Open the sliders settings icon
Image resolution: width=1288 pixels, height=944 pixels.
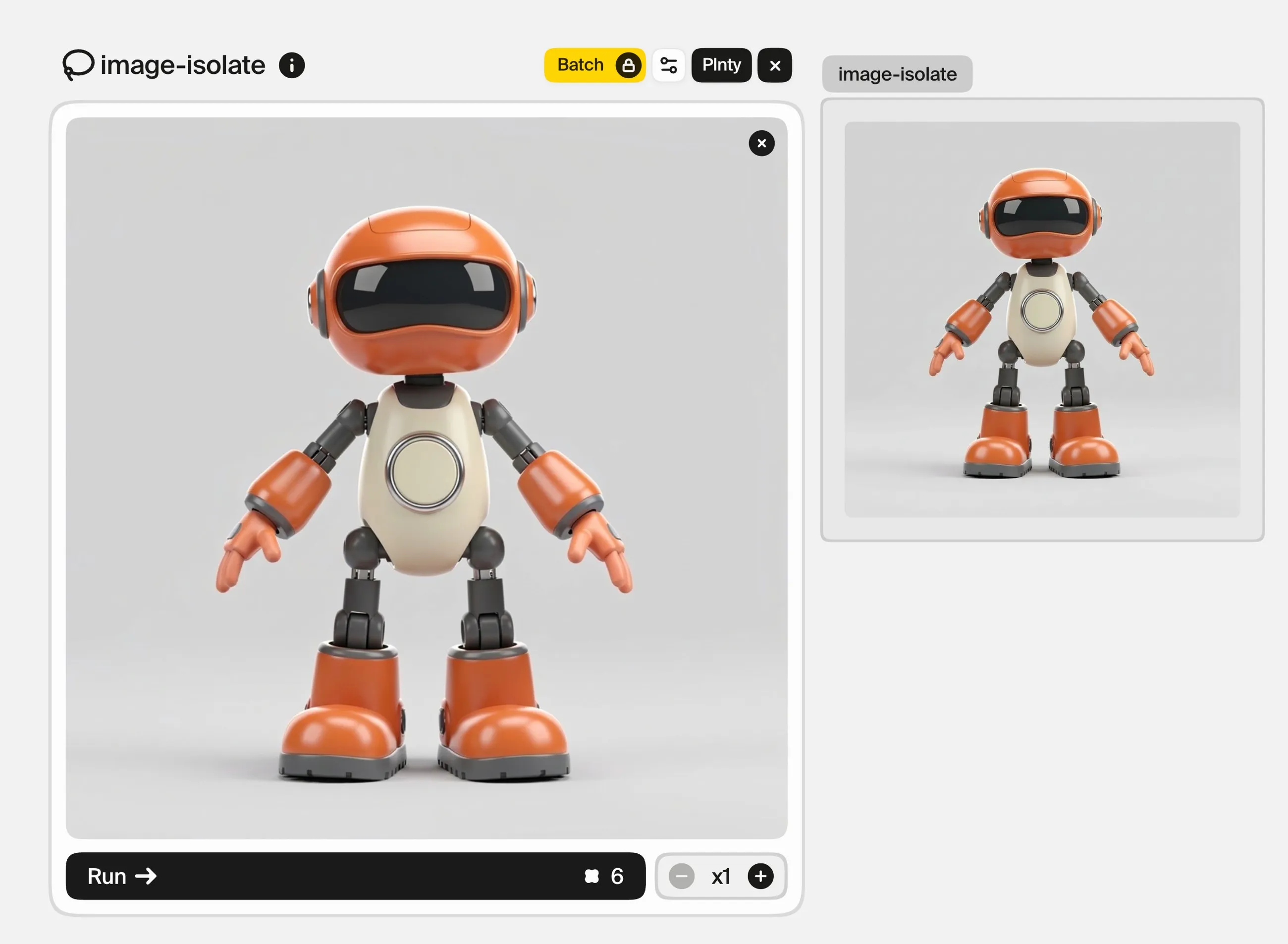click(668, 65)
